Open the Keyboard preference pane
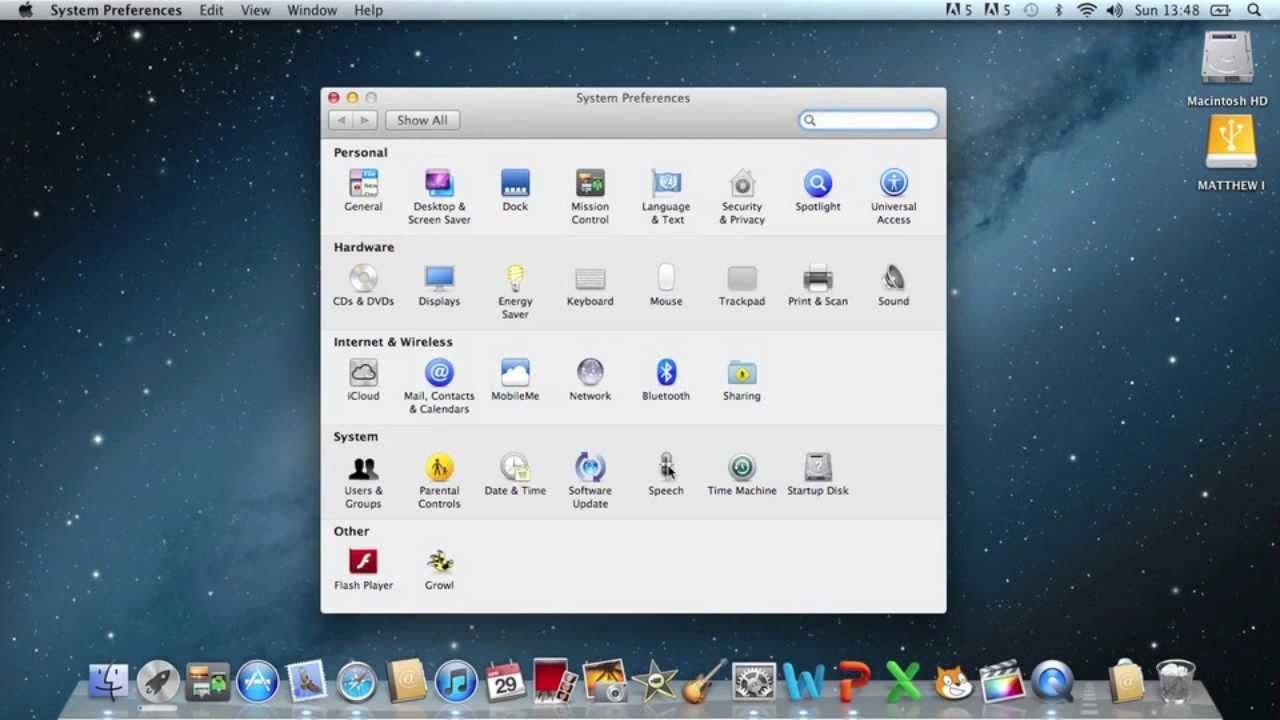1280x720 pixels. [x=590, y=285]
